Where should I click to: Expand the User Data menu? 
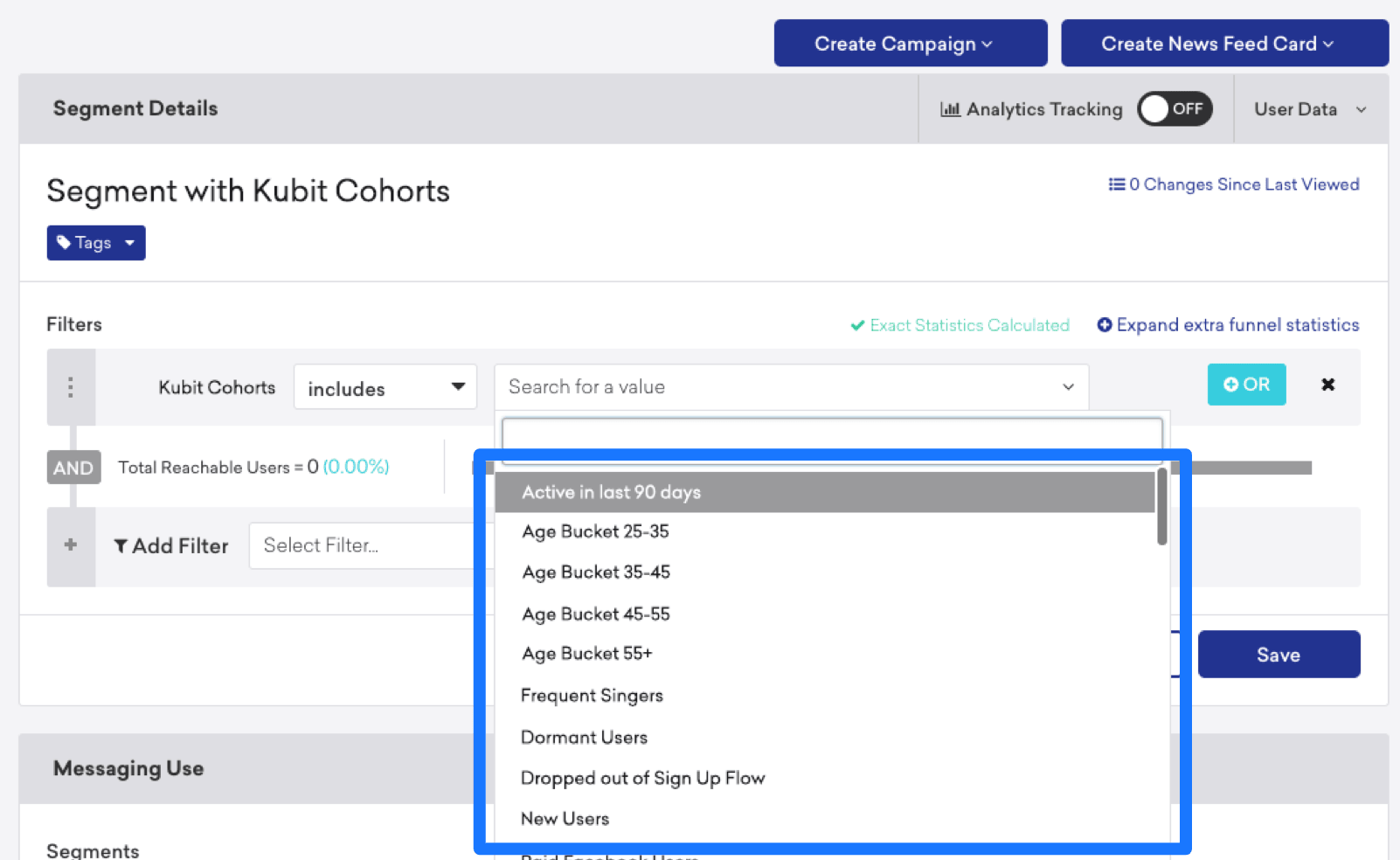click(1309, 109)
